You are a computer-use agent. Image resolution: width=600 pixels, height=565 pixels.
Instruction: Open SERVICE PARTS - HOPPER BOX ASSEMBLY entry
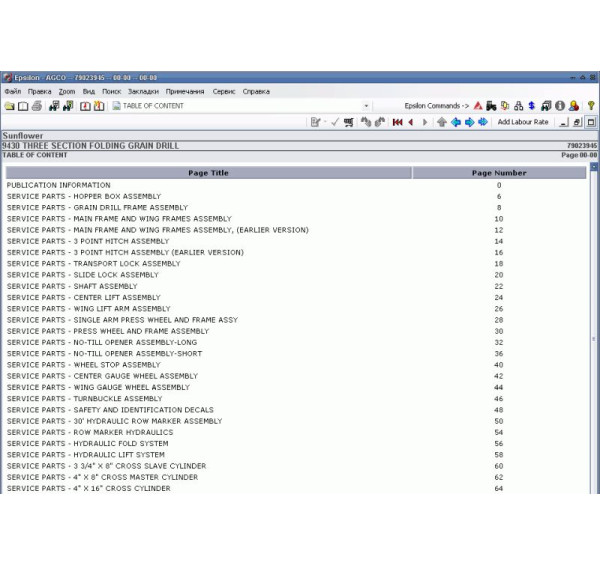83,196
